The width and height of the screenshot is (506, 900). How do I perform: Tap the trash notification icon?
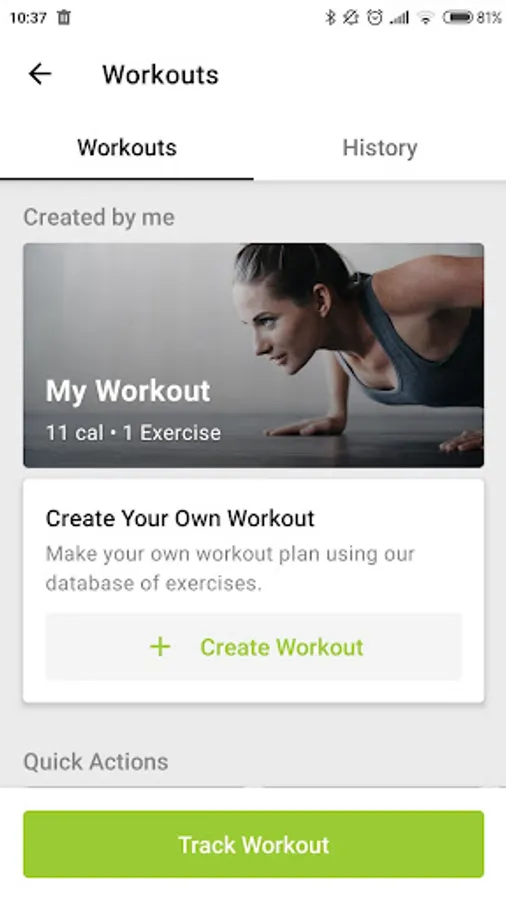click(x=64, y=17)
